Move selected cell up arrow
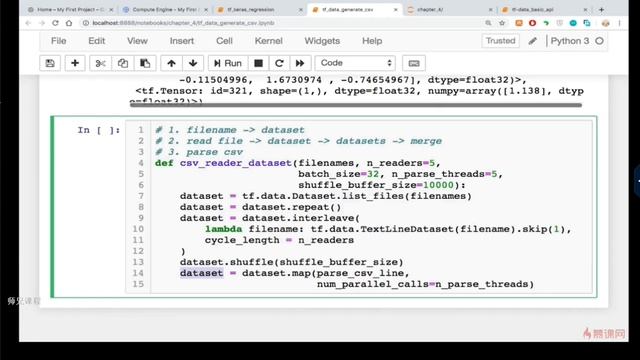Image resolution: width=640 pixels, height=360 pixels. [171, 63]
